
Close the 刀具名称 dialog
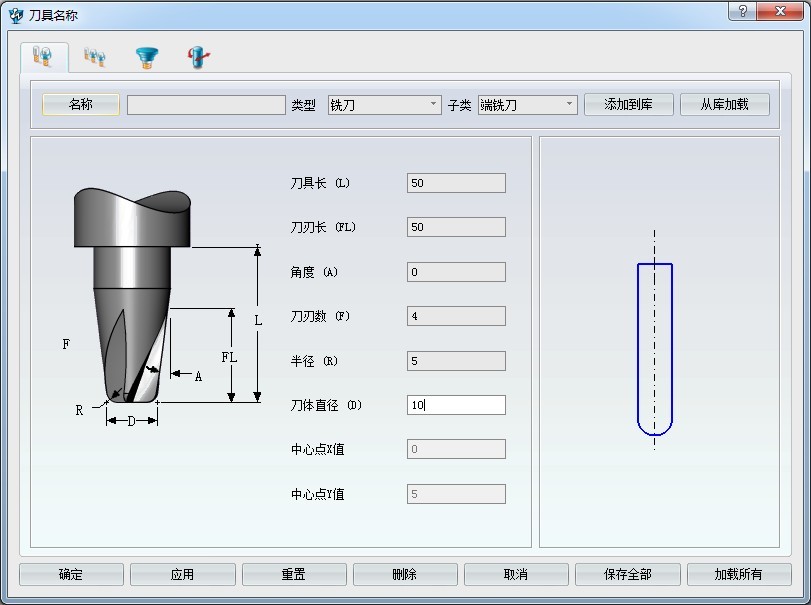[x=780, y=11]
